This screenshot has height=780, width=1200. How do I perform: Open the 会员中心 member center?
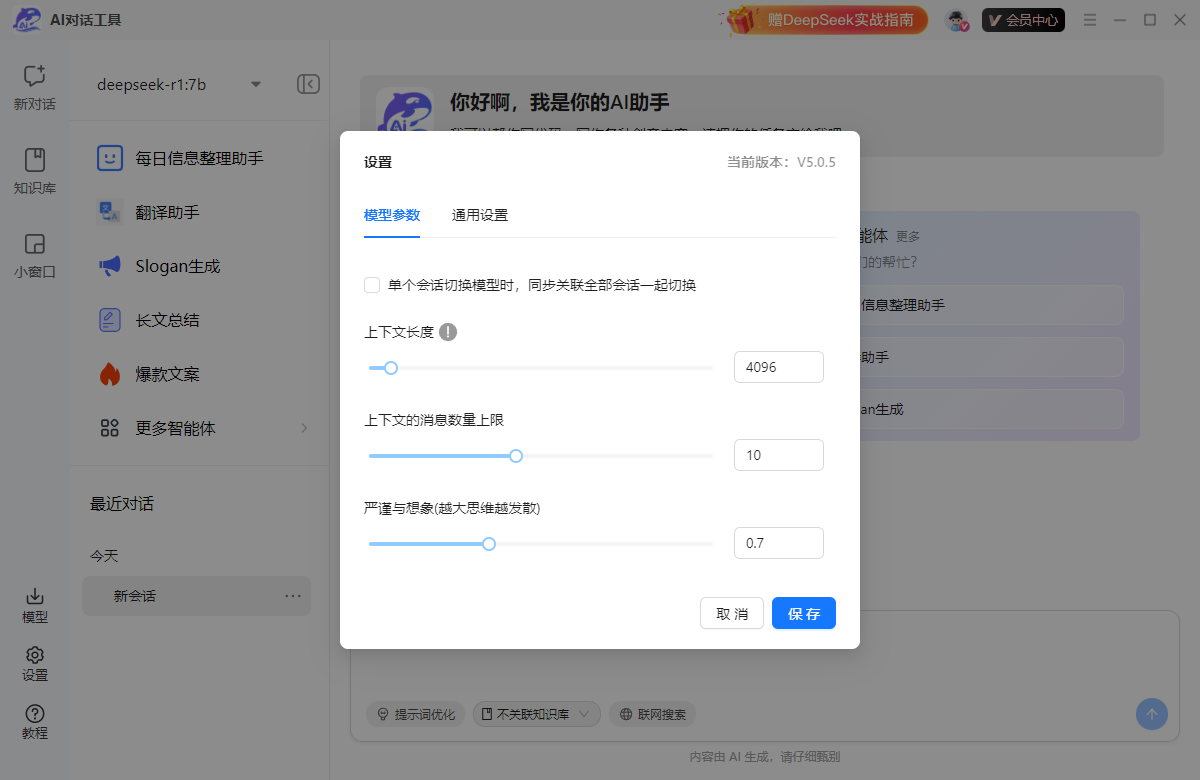(x=1023, y=20)
